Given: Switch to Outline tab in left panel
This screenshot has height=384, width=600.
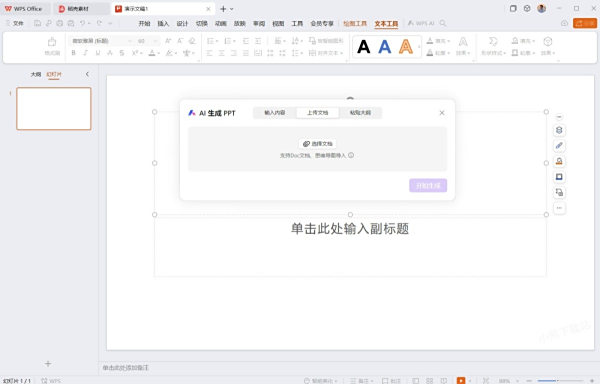Looking at the screenshot, I should tap(36, 74).
